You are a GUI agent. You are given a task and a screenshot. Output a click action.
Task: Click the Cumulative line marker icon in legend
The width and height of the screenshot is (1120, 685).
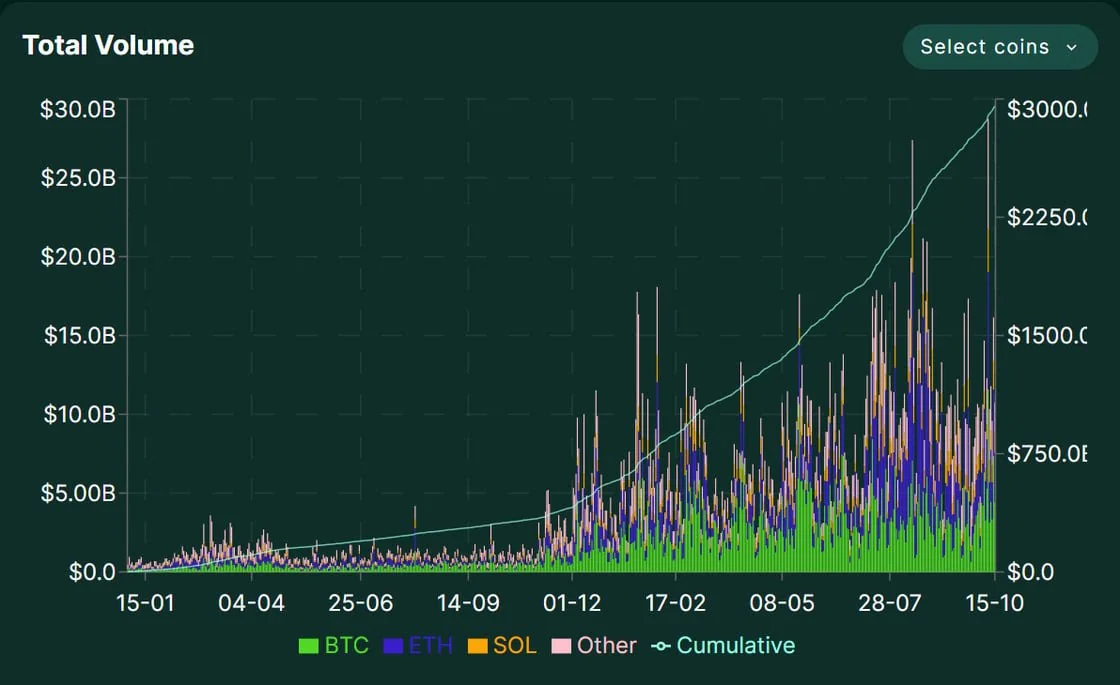tap(660, 646)
